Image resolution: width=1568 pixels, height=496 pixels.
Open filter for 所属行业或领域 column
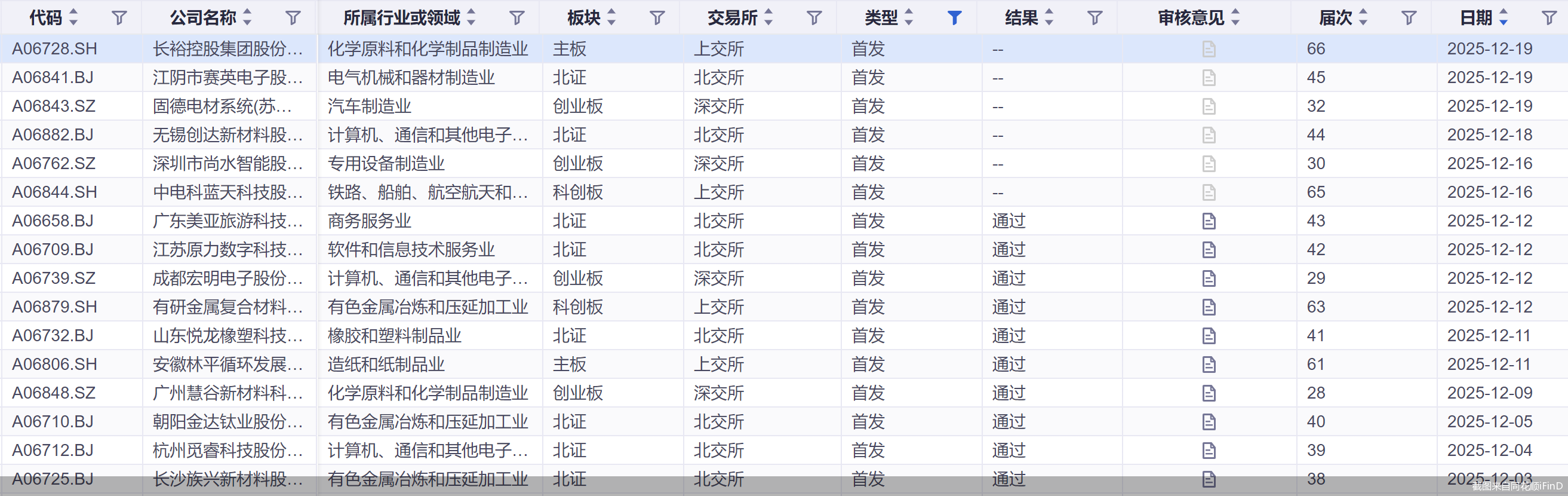click(x=516, y=19)
